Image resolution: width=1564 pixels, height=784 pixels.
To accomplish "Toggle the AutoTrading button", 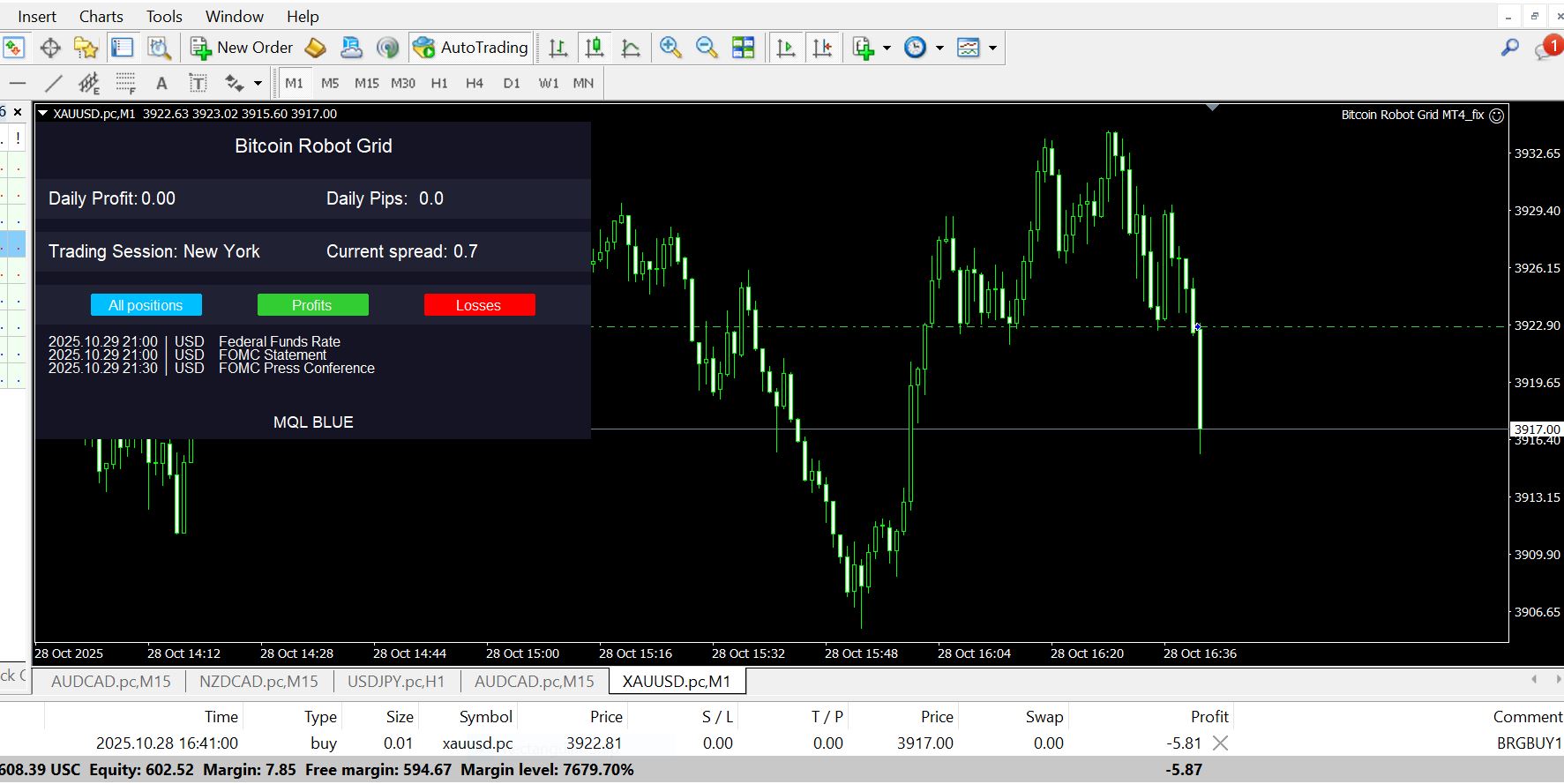I will coord(470,48).
